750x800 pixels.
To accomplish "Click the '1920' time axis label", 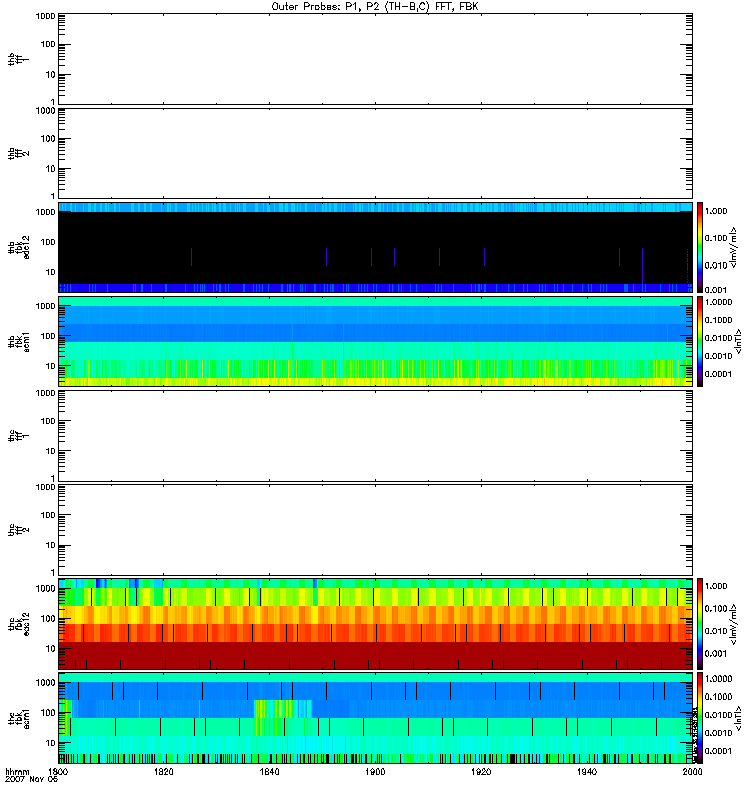I will point(481,771).
